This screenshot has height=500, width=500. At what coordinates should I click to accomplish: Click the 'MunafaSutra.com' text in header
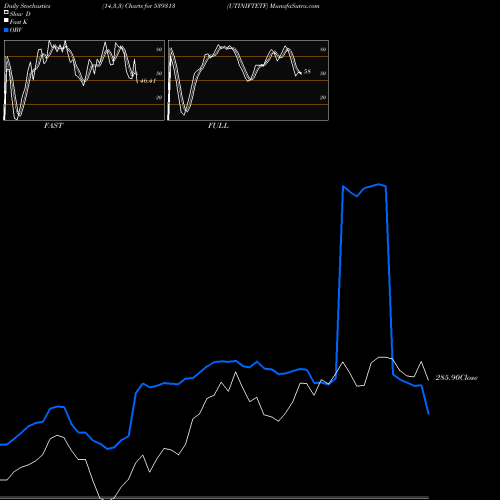(x=295, y=6)
